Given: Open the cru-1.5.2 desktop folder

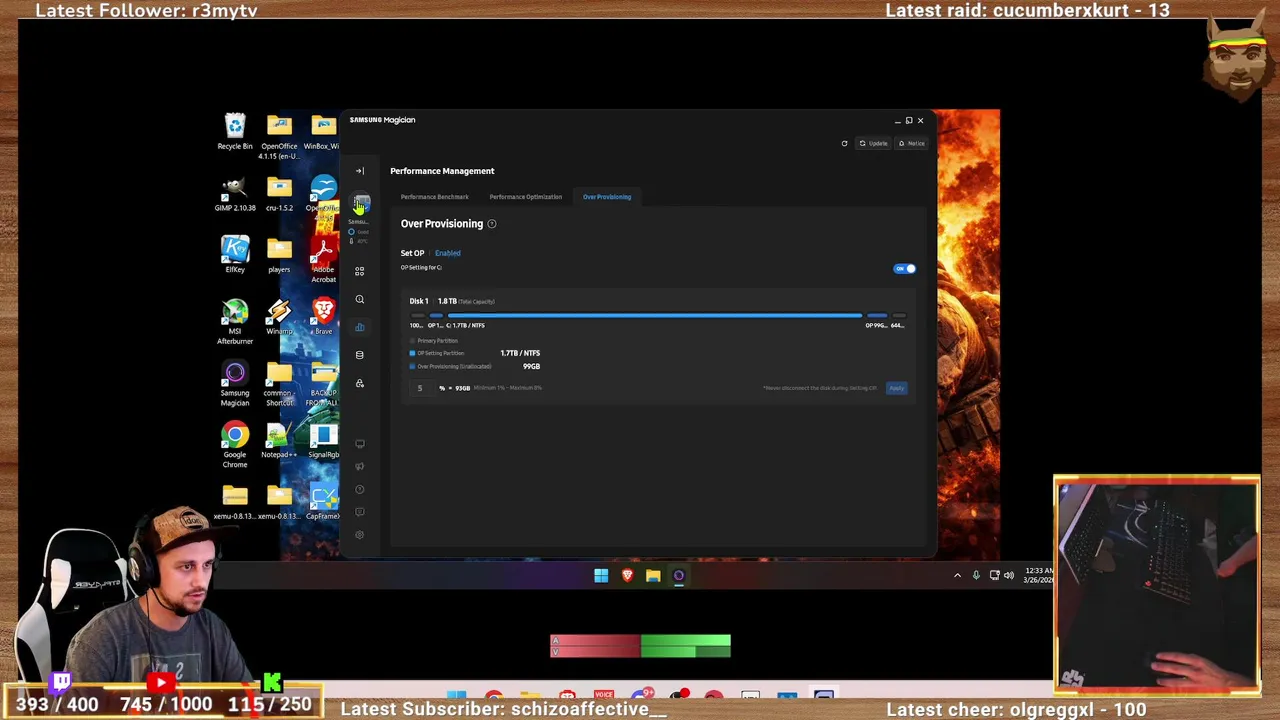Looking at the screenshot, I should pos(279,194).
